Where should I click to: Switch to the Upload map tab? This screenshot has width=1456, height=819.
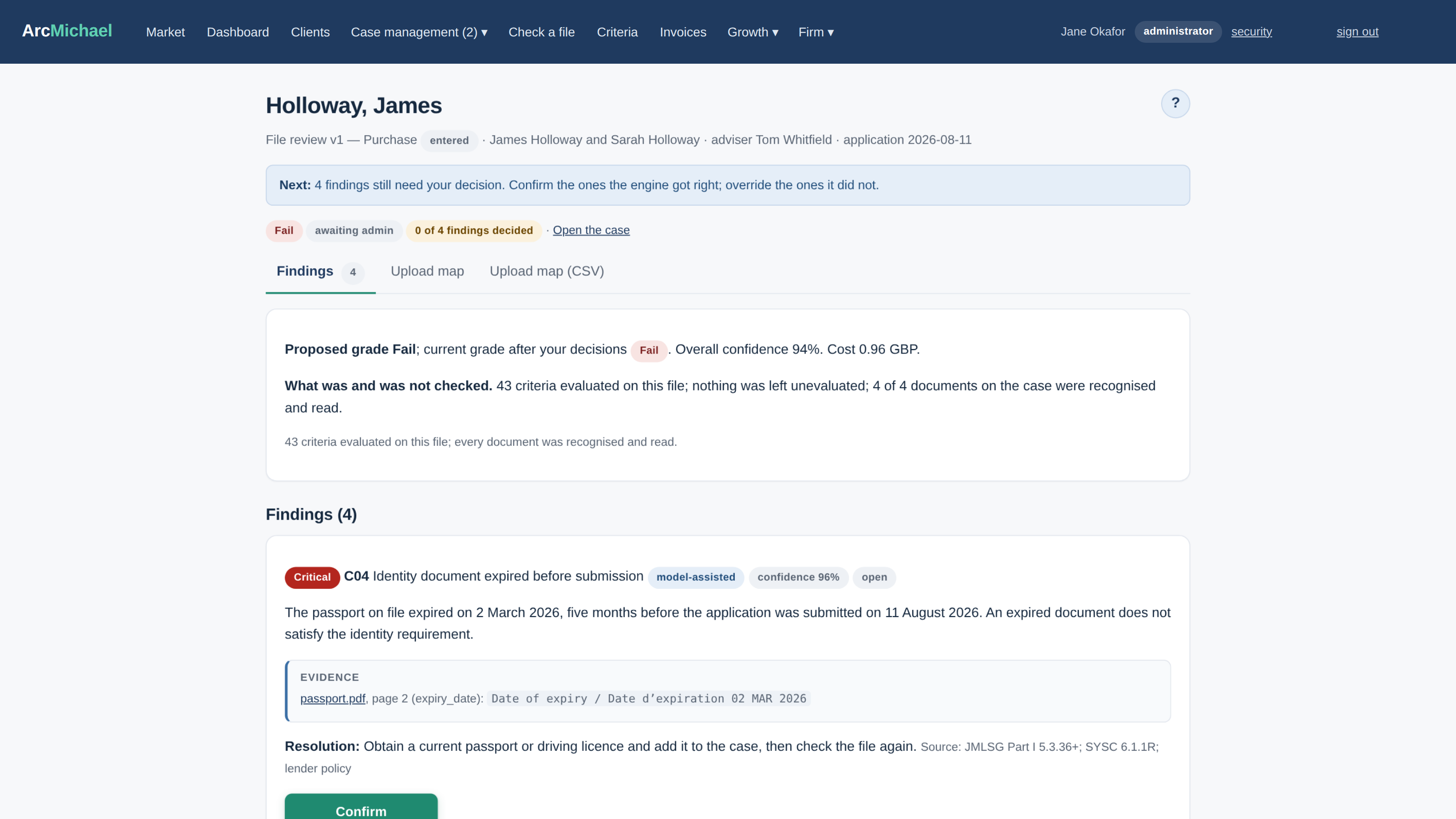click(427, 271)
